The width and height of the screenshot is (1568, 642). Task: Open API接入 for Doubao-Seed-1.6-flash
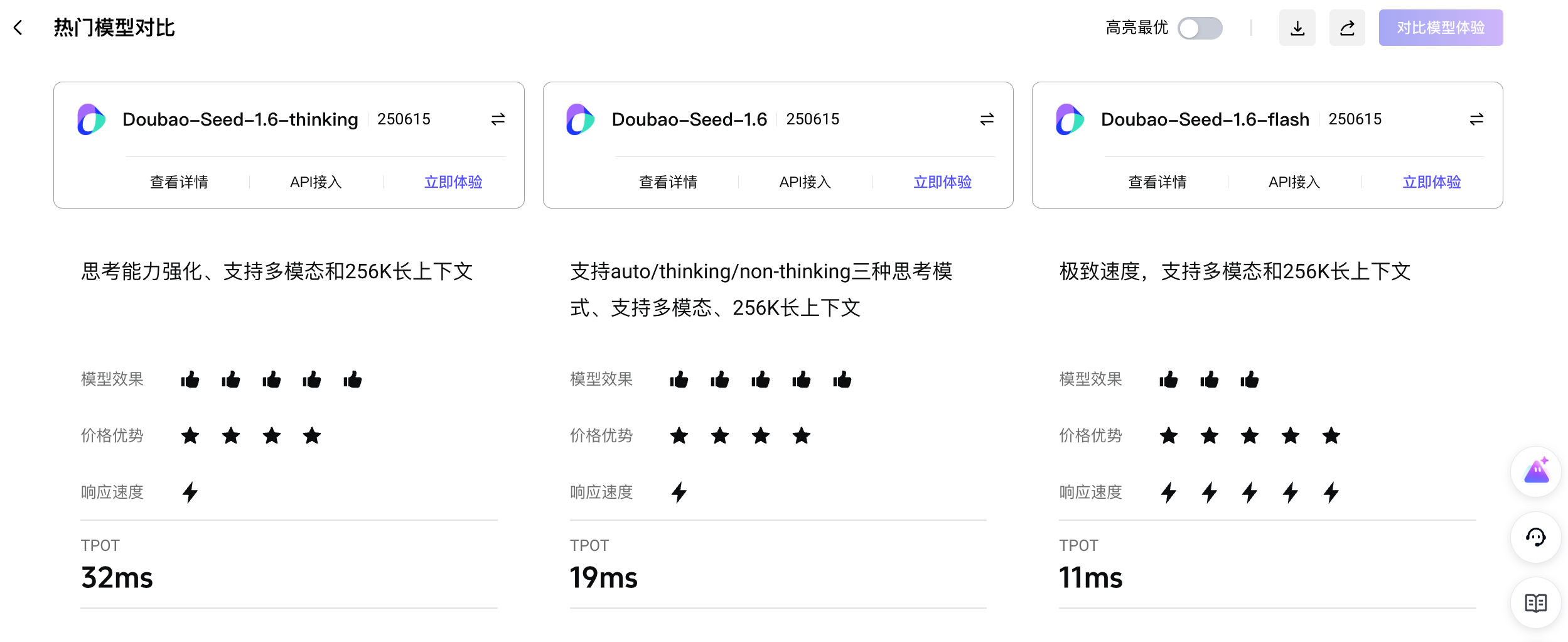coord(1294,182)
